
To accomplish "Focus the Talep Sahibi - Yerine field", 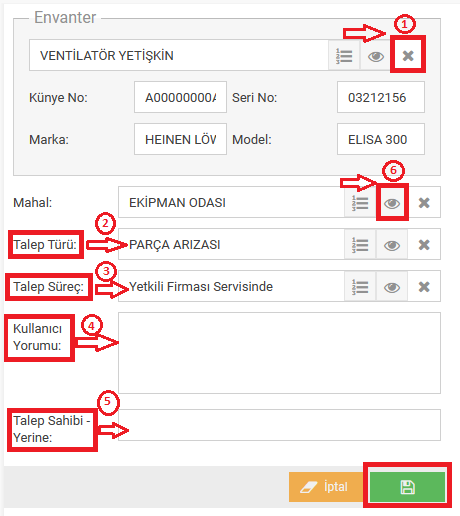I will [279, 425].
